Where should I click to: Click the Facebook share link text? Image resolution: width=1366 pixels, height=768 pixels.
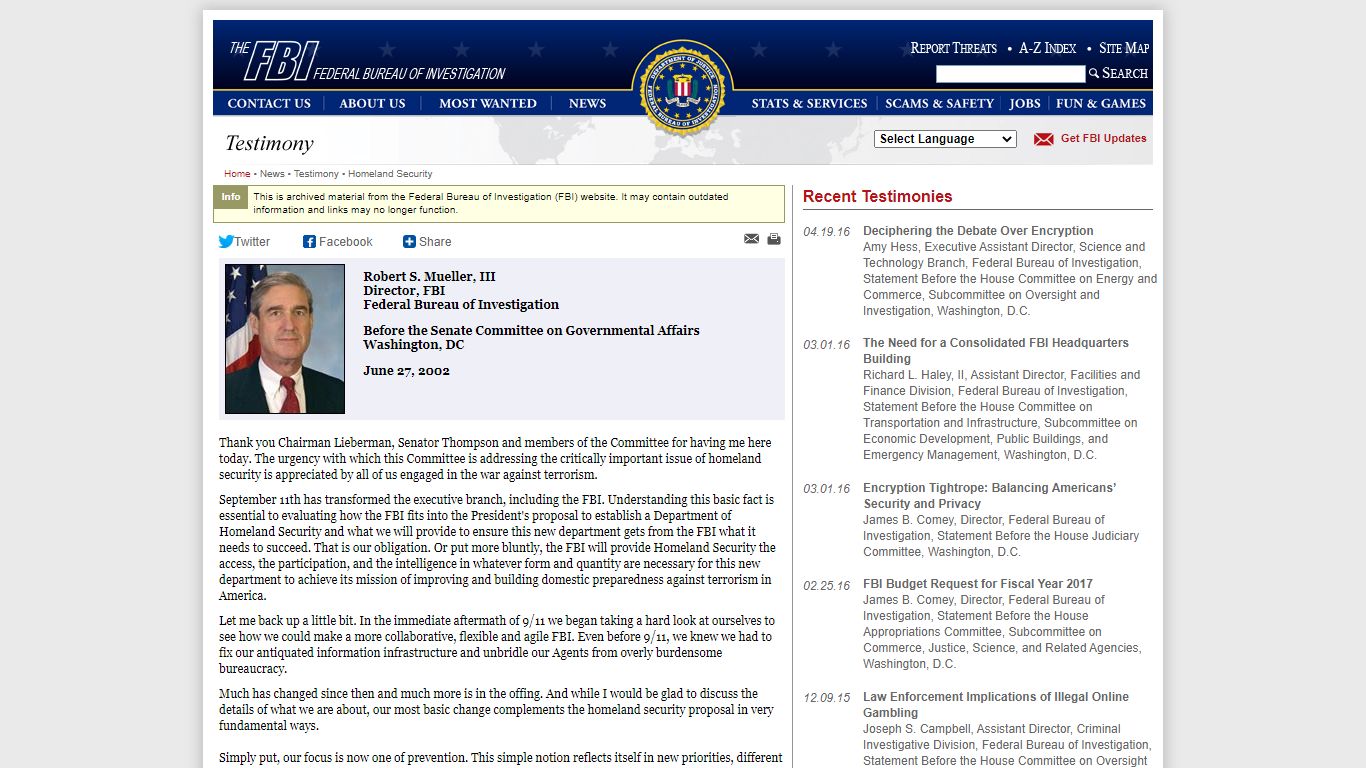coord(346,242)
